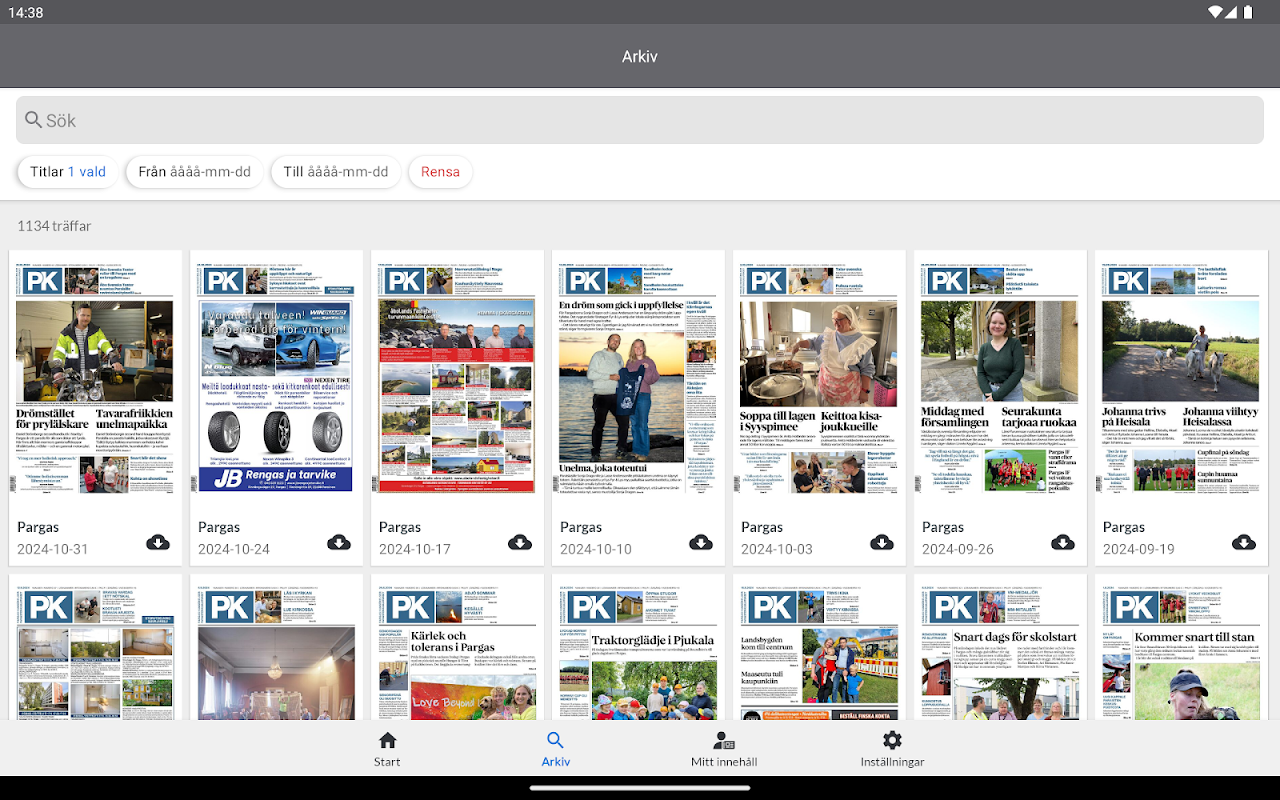Image resolution: width=1280 pixels, height=800 pixels.
Task: Set the Från date filter
Action: tap(194, 172)
